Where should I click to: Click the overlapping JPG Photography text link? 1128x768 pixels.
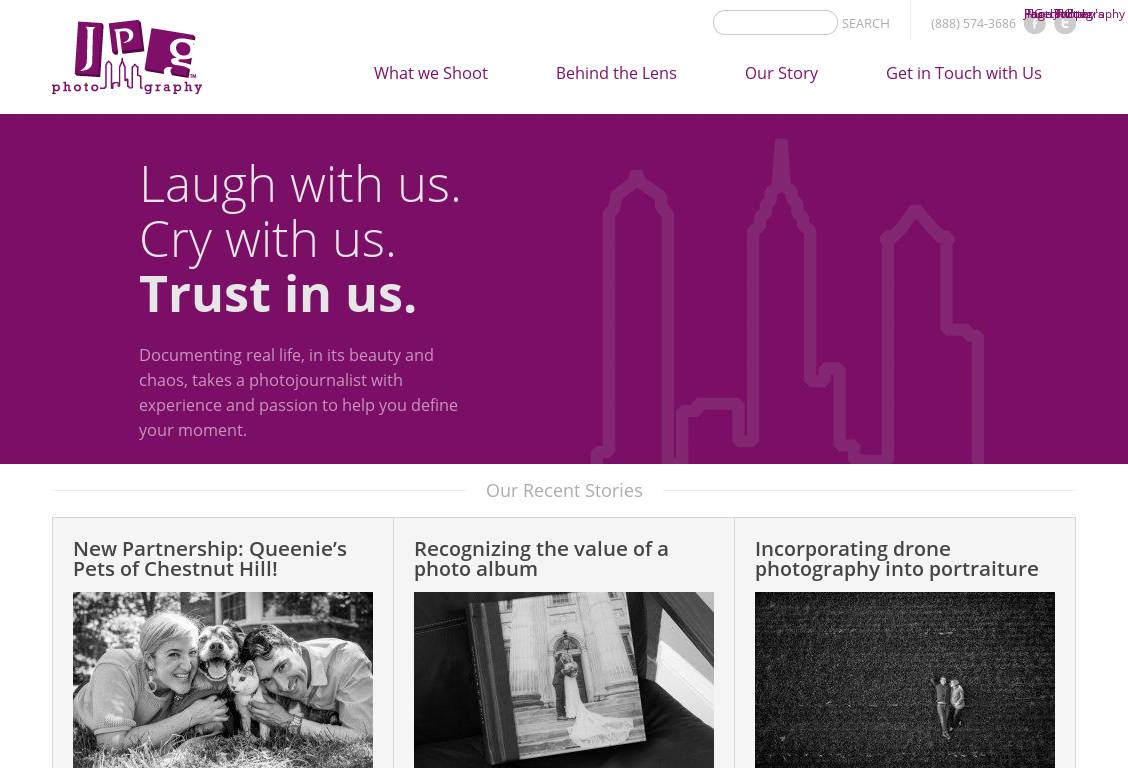click(1074, 14)
